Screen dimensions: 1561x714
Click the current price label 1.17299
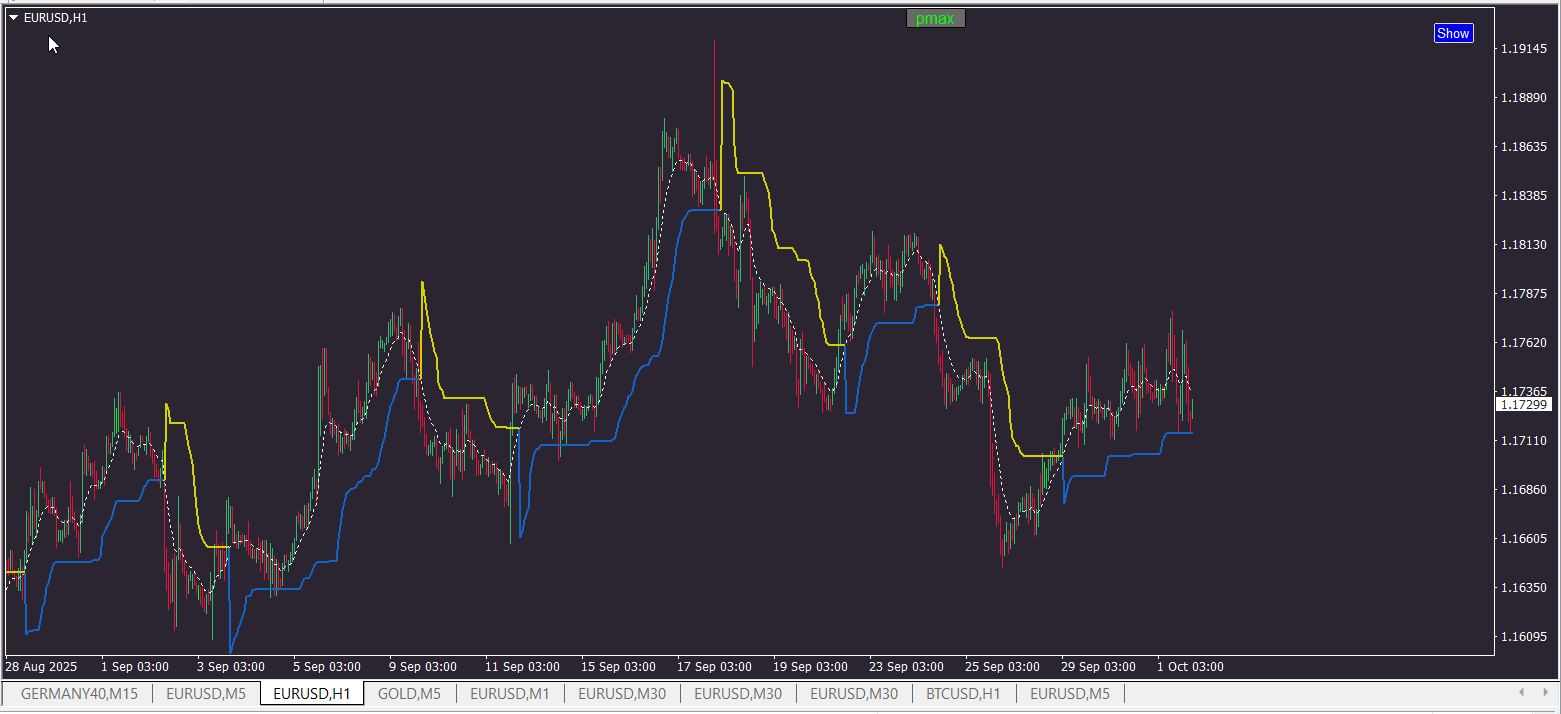pos(1524,404)
